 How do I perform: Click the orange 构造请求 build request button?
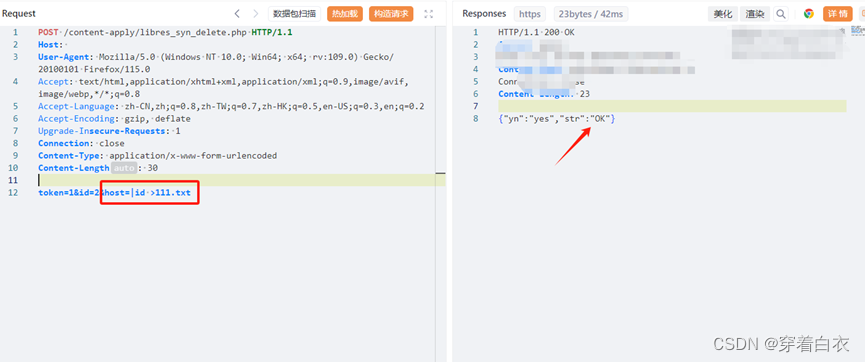click(x=391, y=14)
